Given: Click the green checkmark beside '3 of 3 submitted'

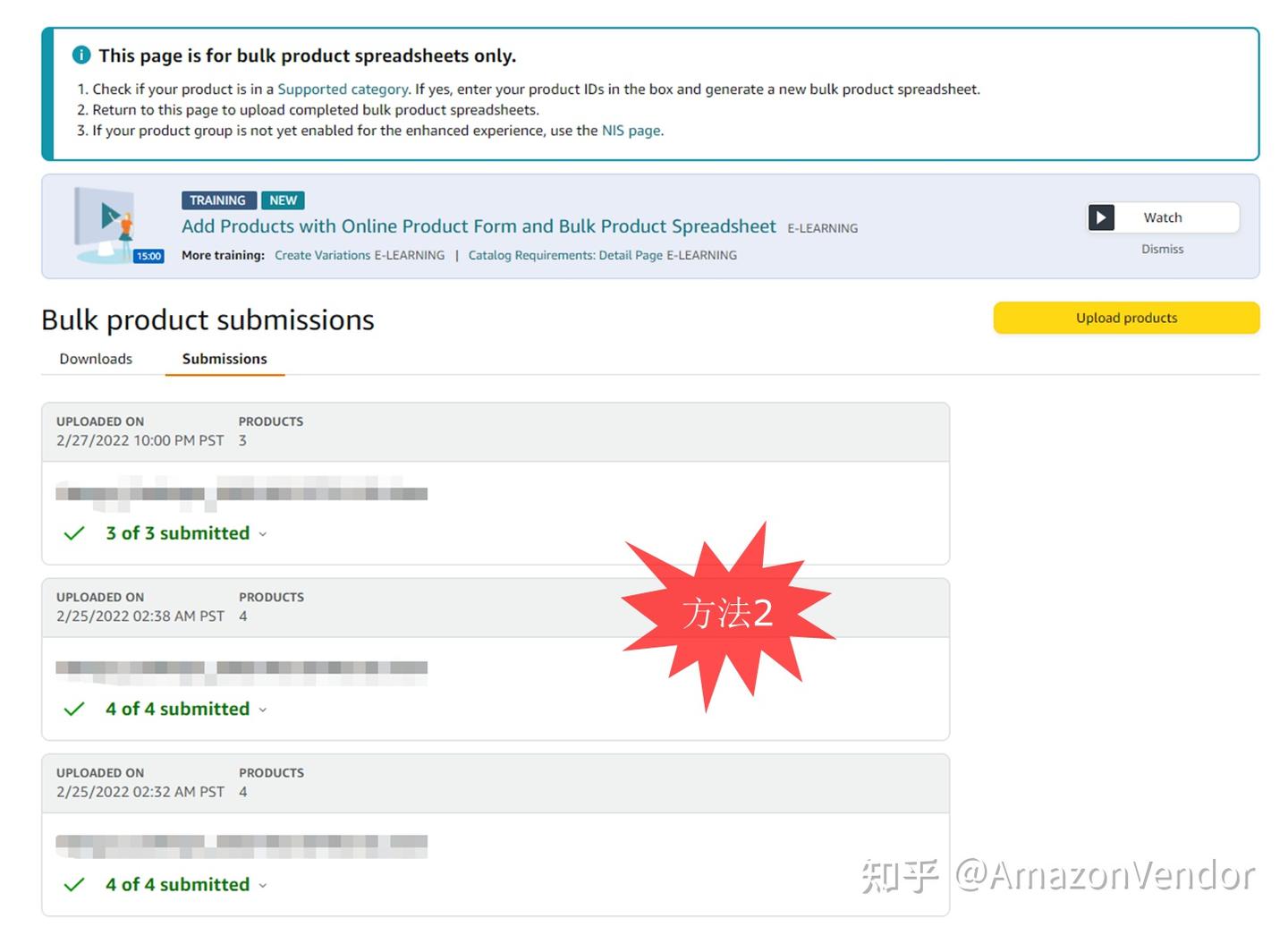Looking at the screenshot, I should [x=73, y=533].
